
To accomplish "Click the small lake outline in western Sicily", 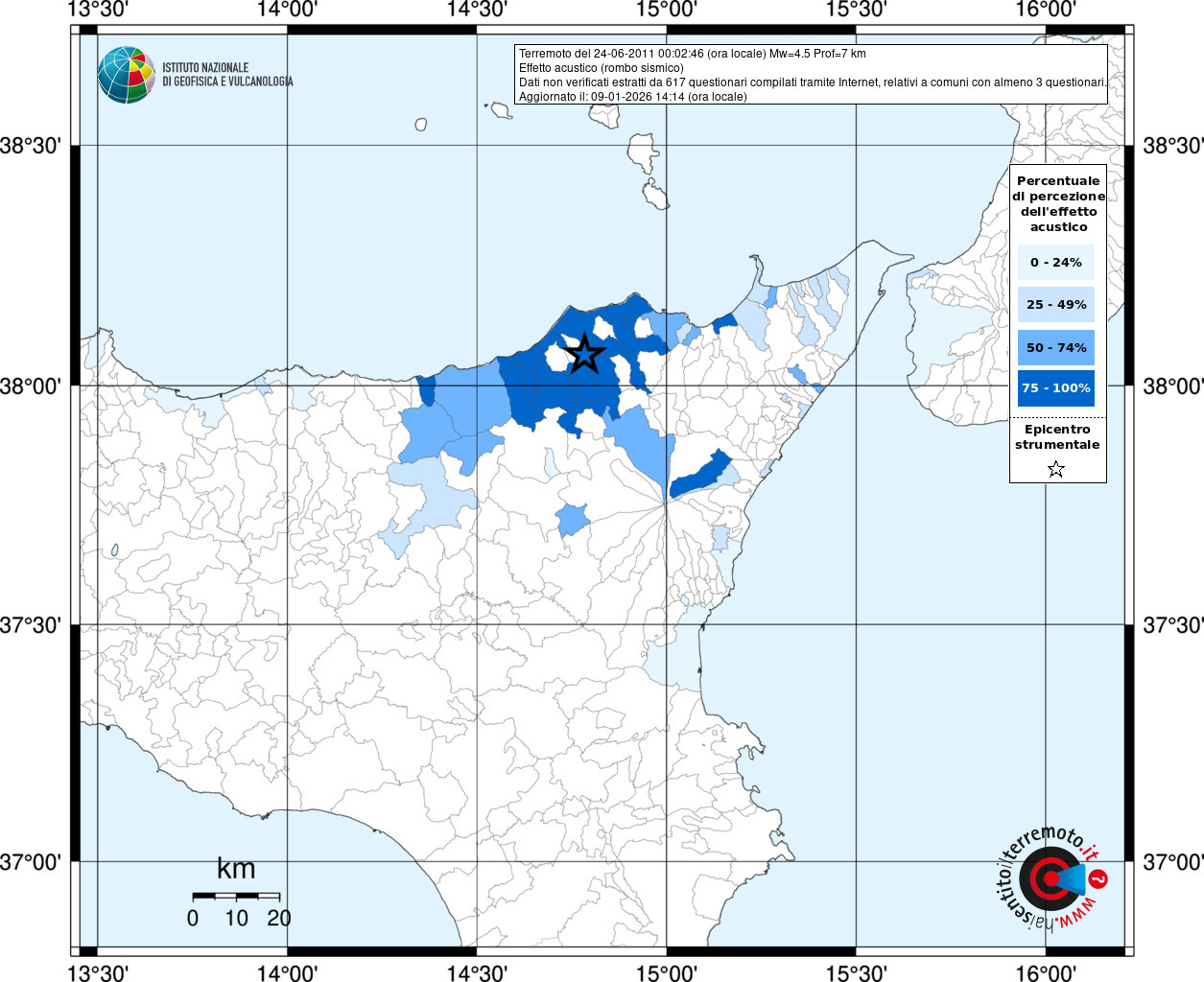I will pos(114,550).
